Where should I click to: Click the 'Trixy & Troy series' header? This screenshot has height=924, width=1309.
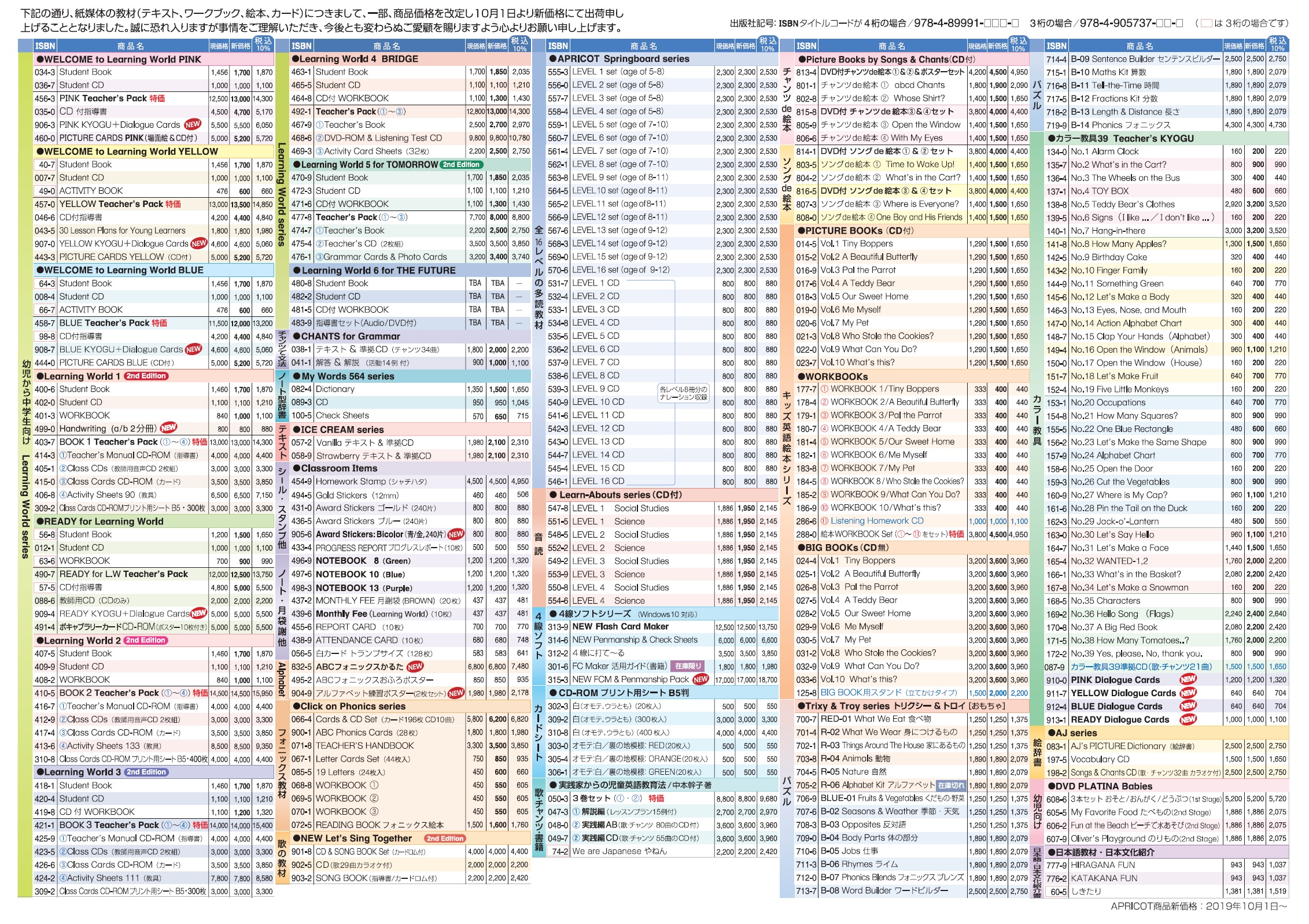912,706
